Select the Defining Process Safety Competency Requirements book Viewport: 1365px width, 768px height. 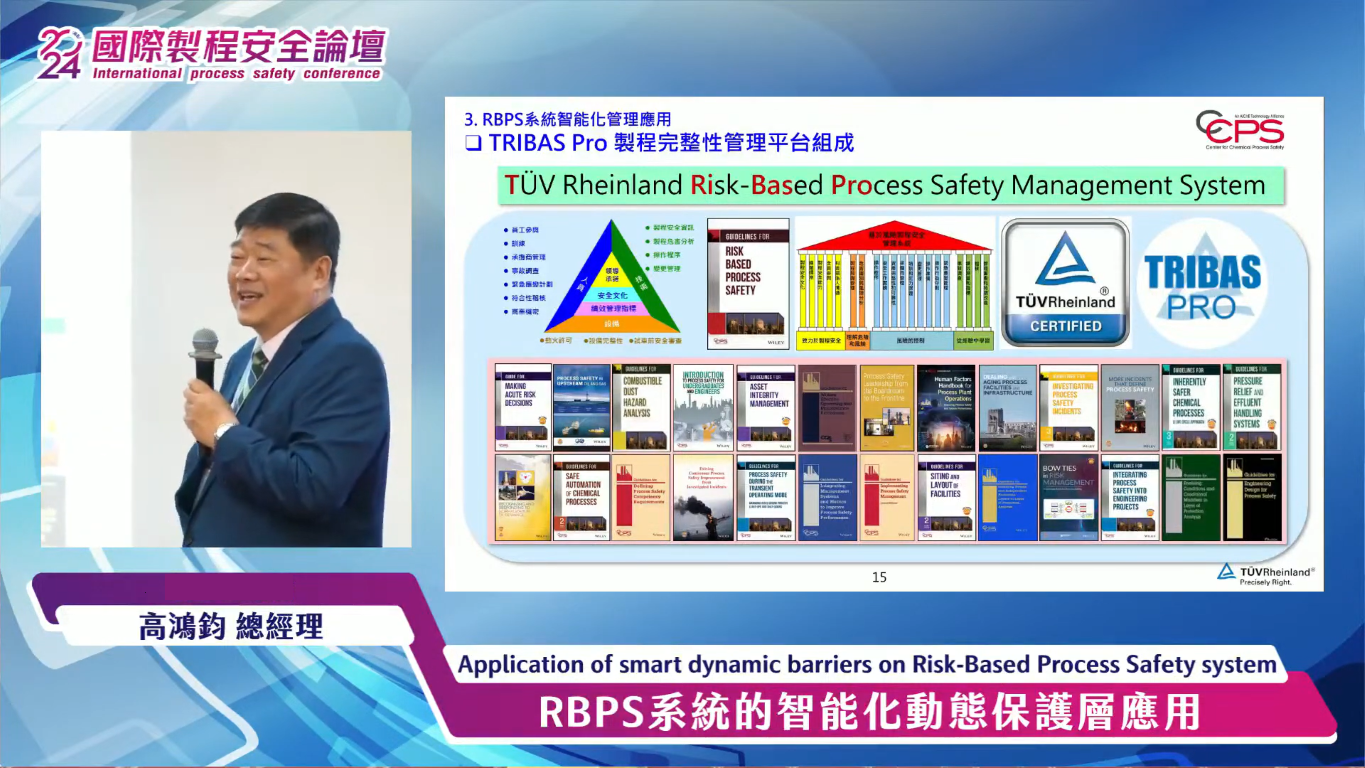(x=642, y=498)
